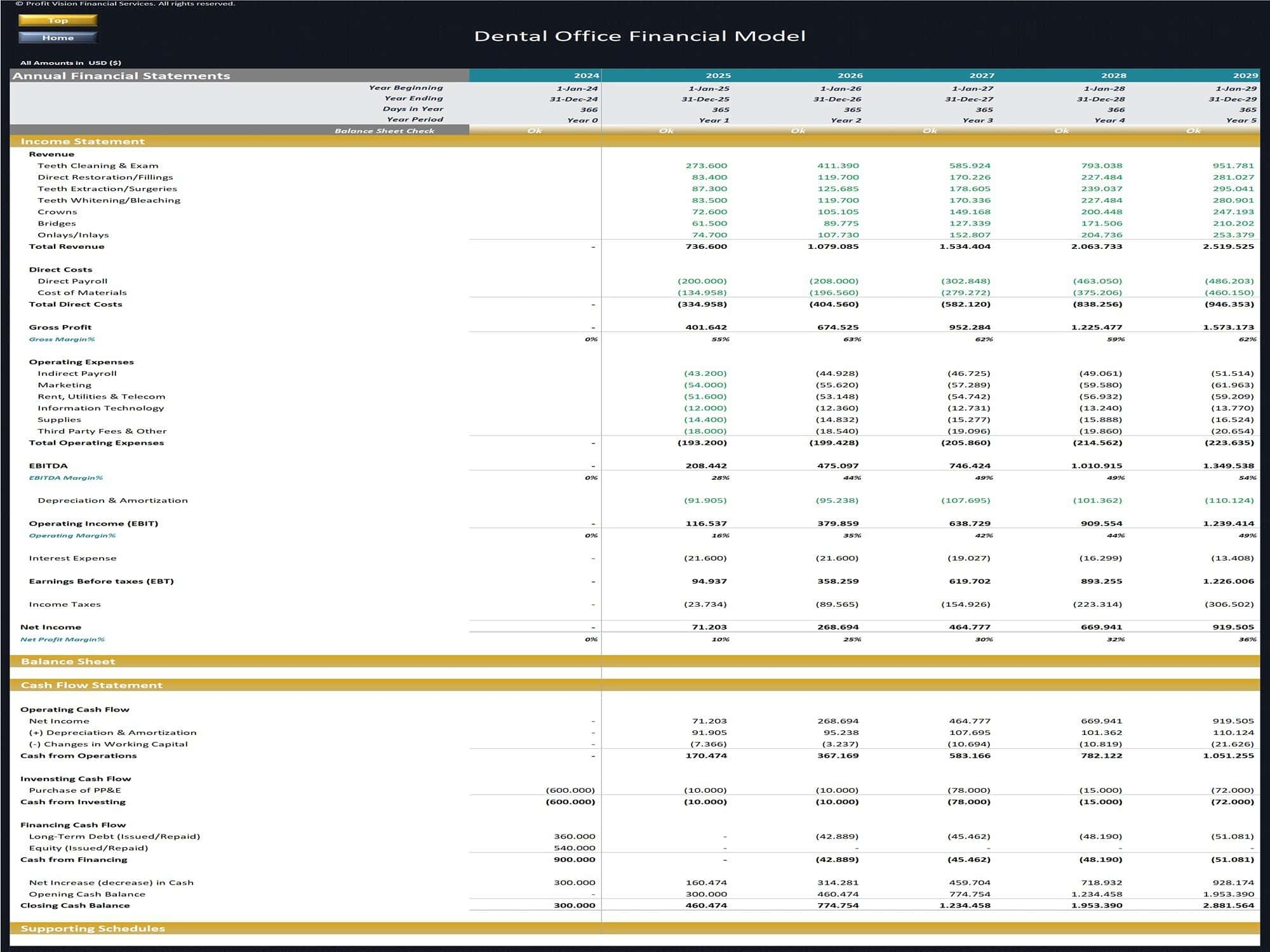1270x952 pixels.
Task: Click the gold Top button
Action: (x=58, y=20)
